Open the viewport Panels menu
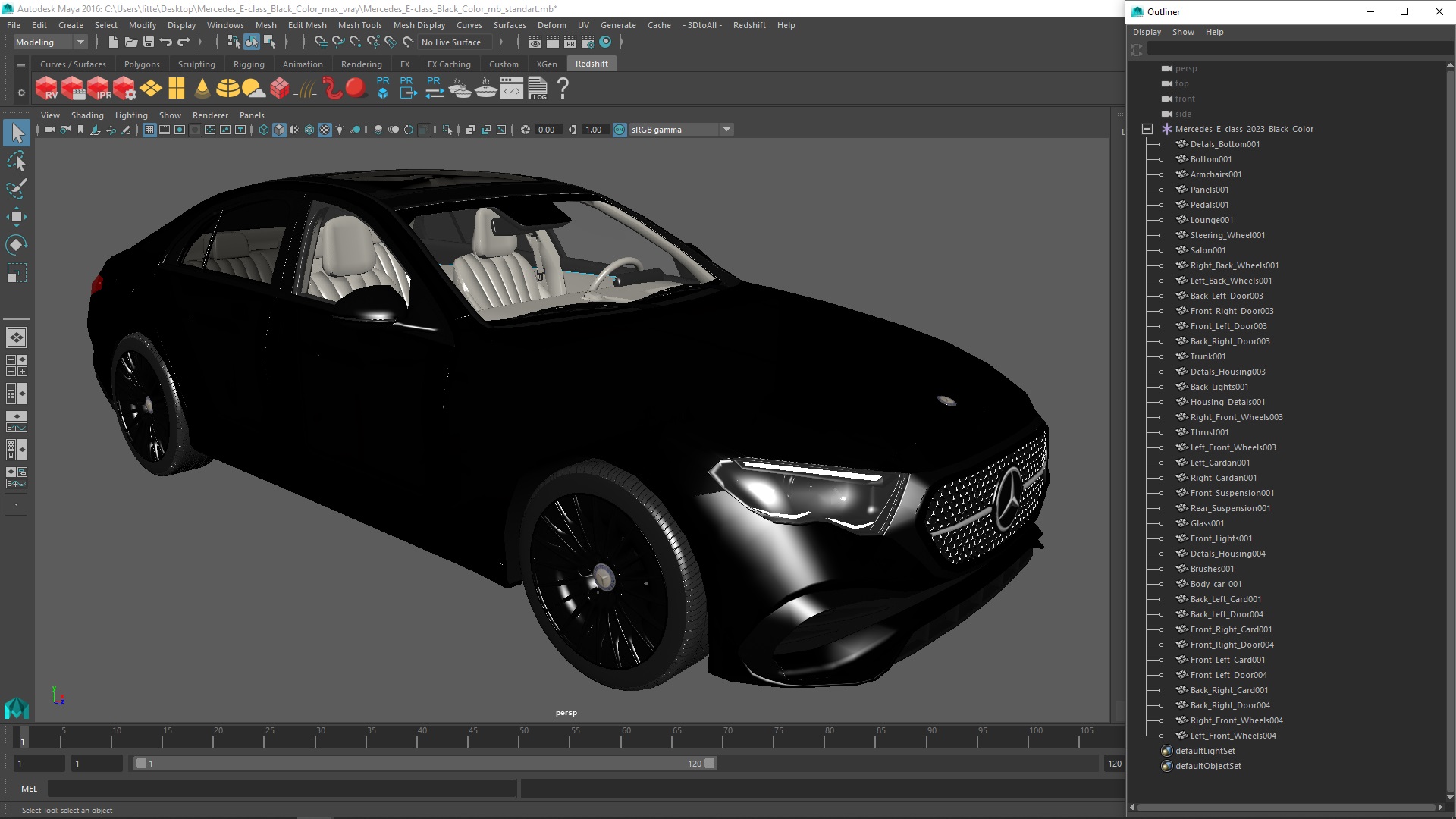Screen dimensions: 1456x819 [x=252, y=115]
